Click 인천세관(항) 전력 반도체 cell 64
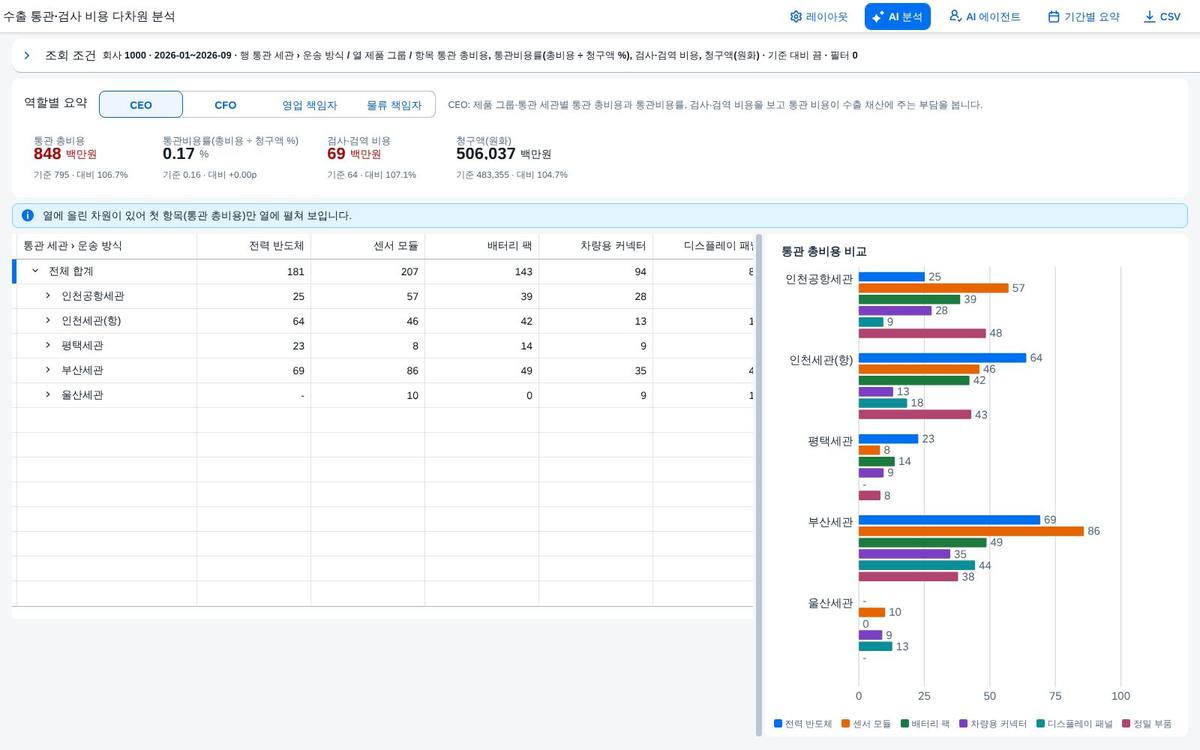The height and width of the screenshot is (750, 1200). 254,321
